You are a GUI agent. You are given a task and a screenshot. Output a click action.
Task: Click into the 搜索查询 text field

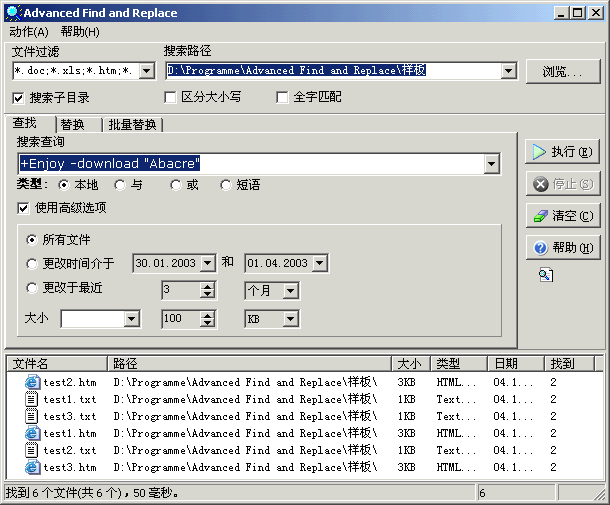(252, 163)
